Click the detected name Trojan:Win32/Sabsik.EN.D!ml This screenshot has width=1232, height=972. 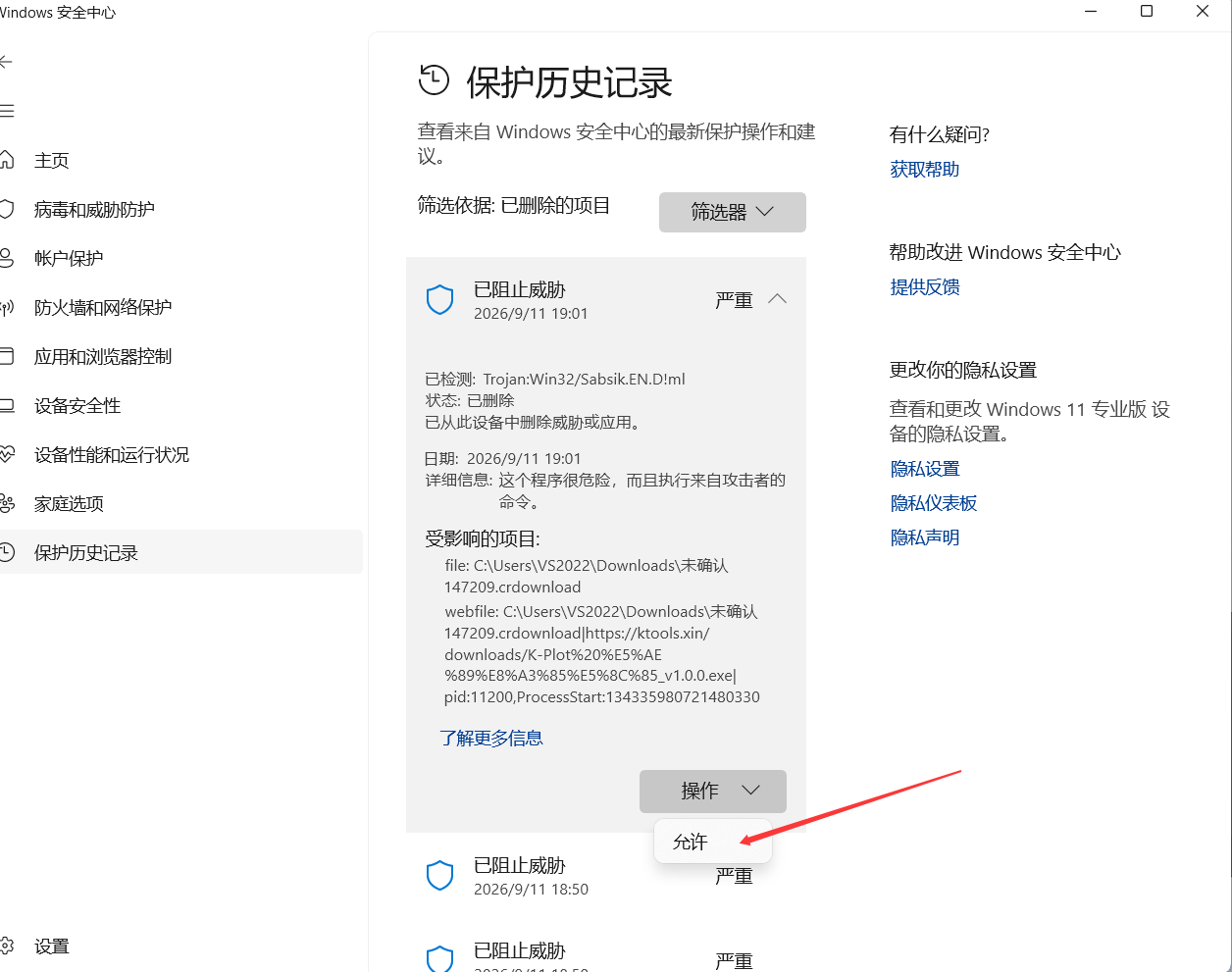[x=585, y=379]
